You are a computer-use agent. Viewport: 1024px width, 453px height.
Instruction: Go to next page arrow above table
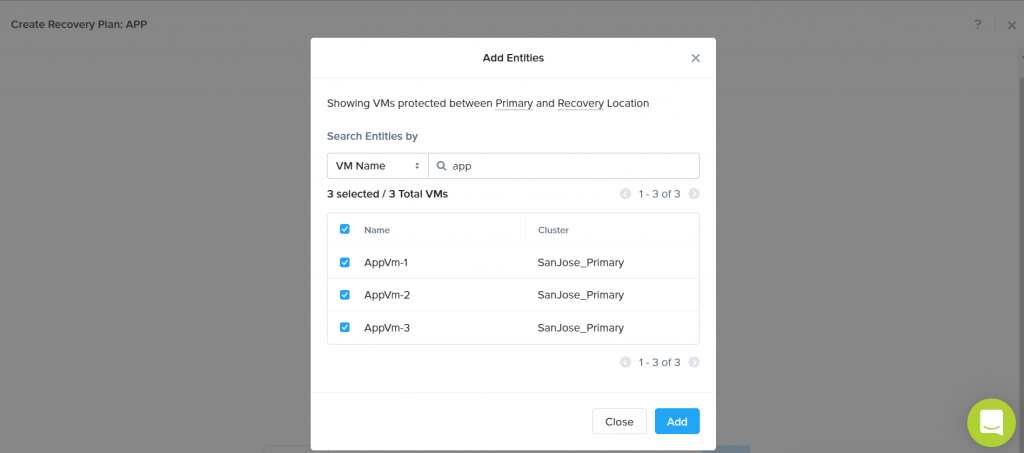(x=694, y=194)
